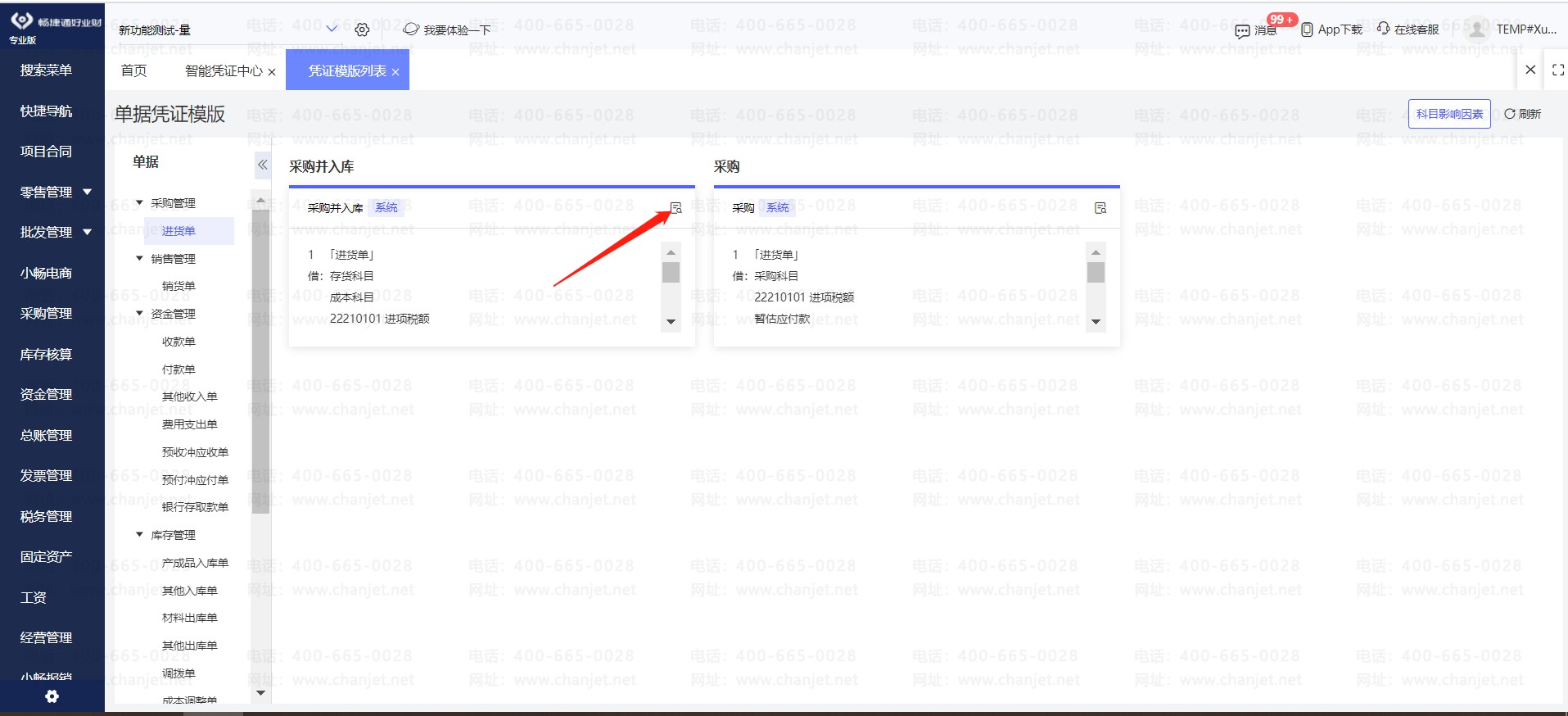1568x716 pixels.
Task: Switch to the 智能凭证中心 tab
Action: point(224,71)
